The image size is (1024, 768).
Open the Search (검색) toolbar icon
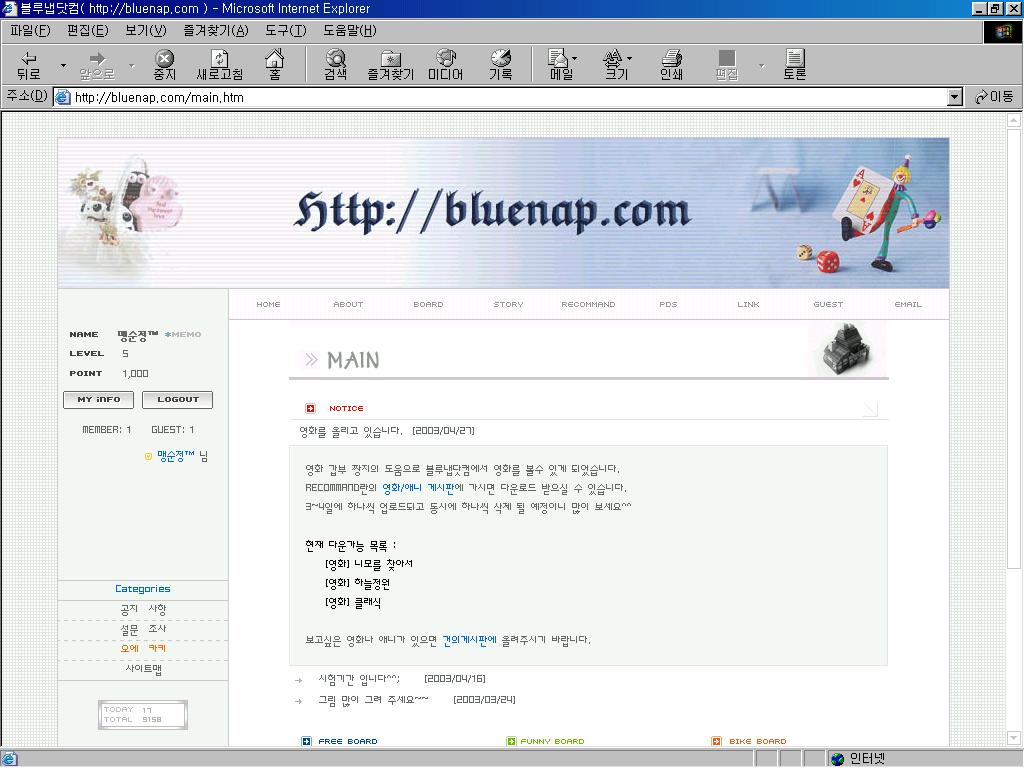(x=335, y=65)
